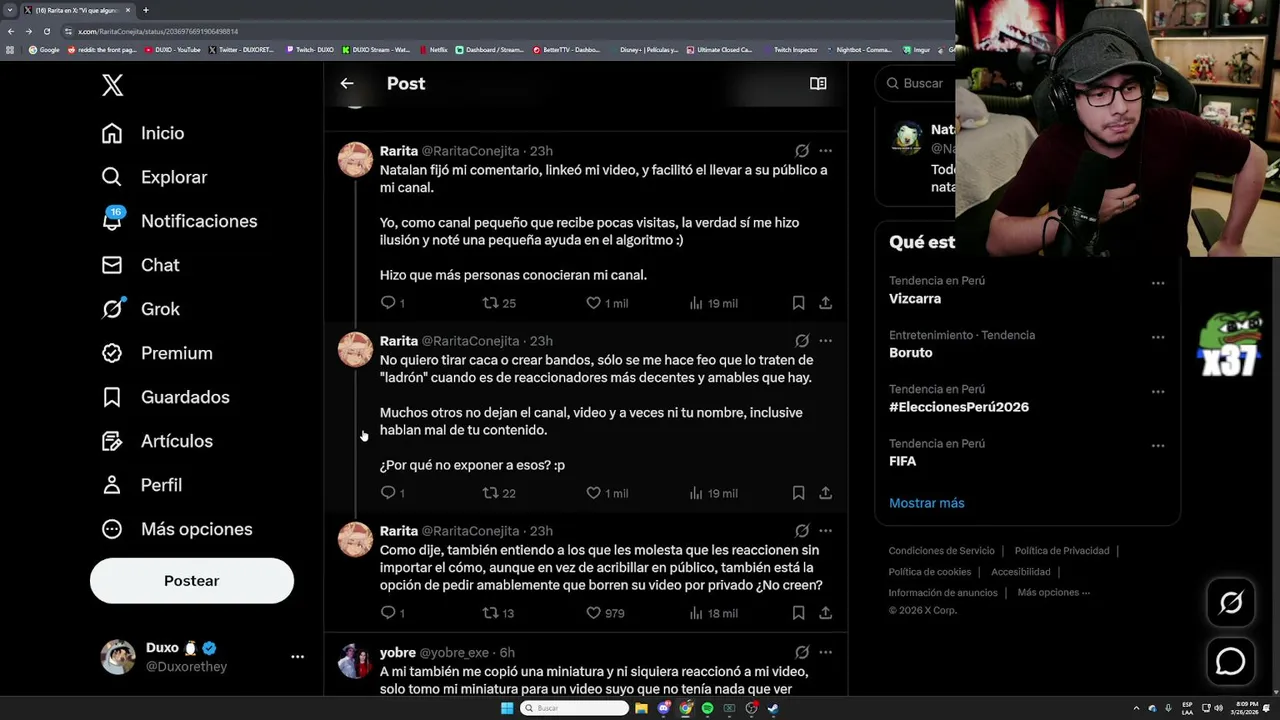
Task: Open Premium in the sidebar
Action: point(157,353)
